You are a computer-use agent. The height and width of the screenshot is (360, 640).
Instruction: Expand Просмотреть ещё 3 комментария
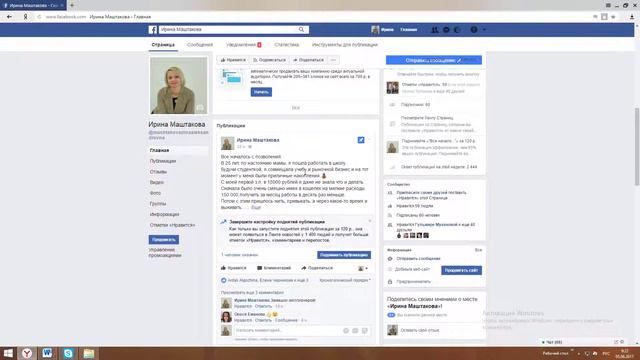(x=252, y=293)
